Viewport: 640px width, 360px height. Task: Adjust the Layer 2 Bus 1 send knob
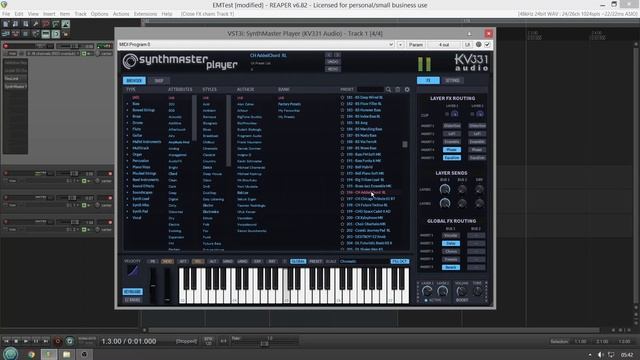tap(444, 203)
